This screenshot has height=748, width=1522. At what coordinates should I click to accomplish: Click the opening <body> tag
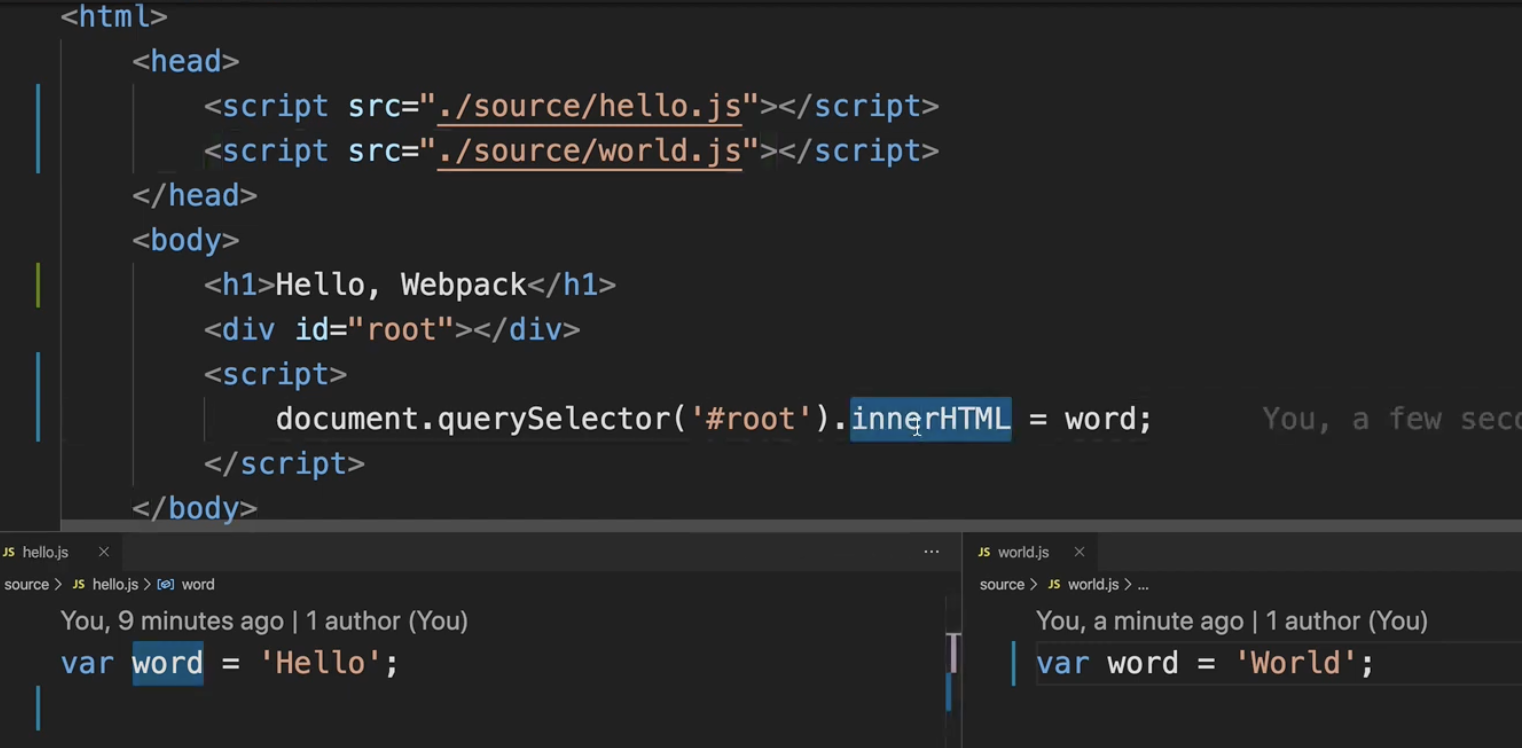click(x=186, y=240)
